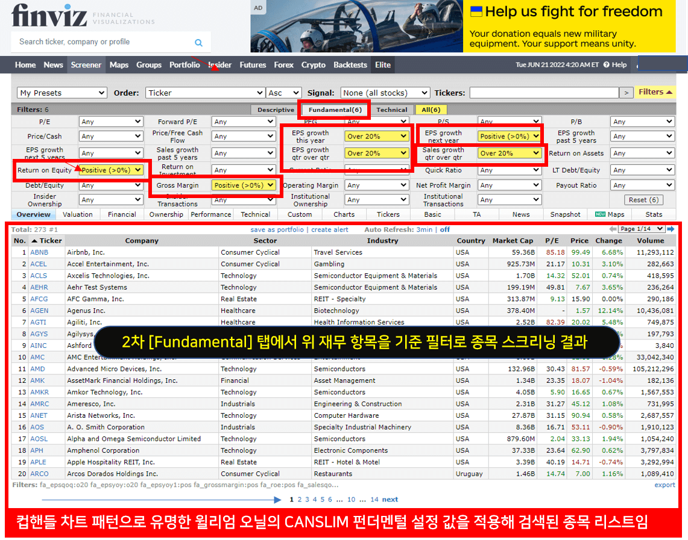
Task: Sort by the Sector column header
Action: click(x=265, y=241)
